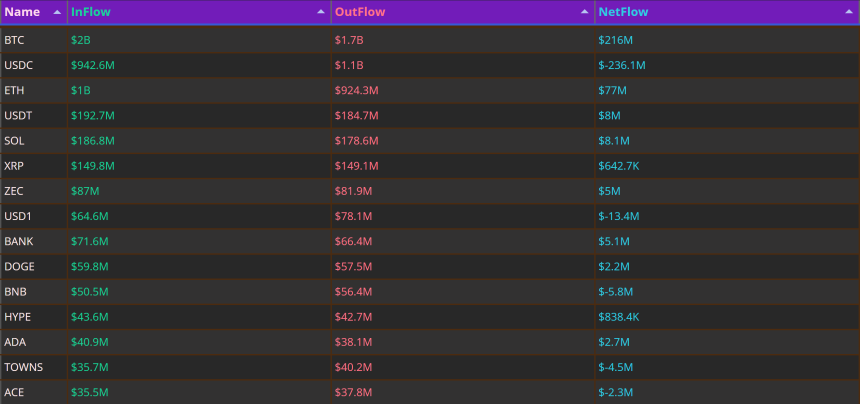Click the sort arrow beside Name header

(57, 12)
